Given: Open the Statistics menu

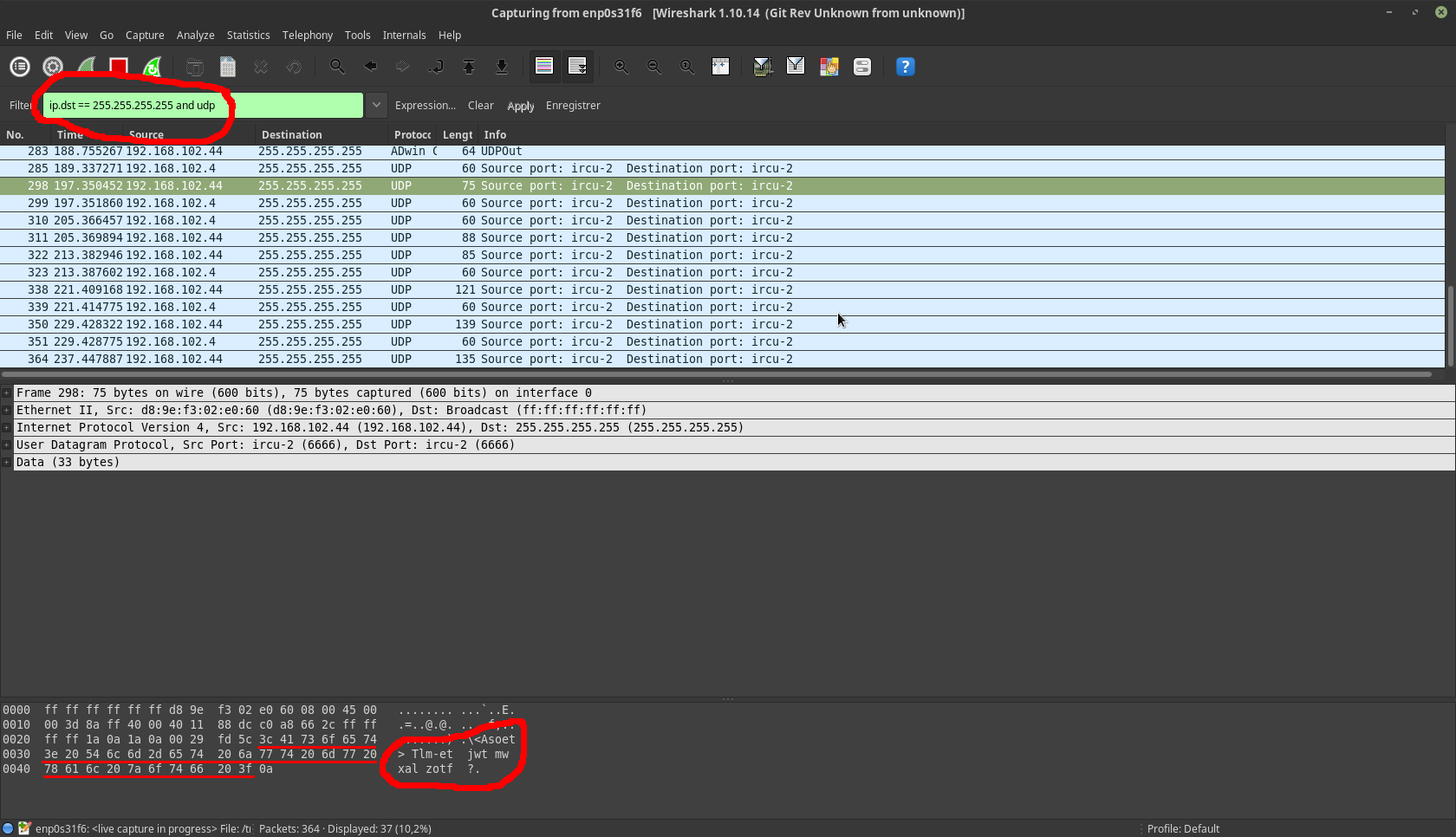Looking at the screenshot, I should (248, 36).
